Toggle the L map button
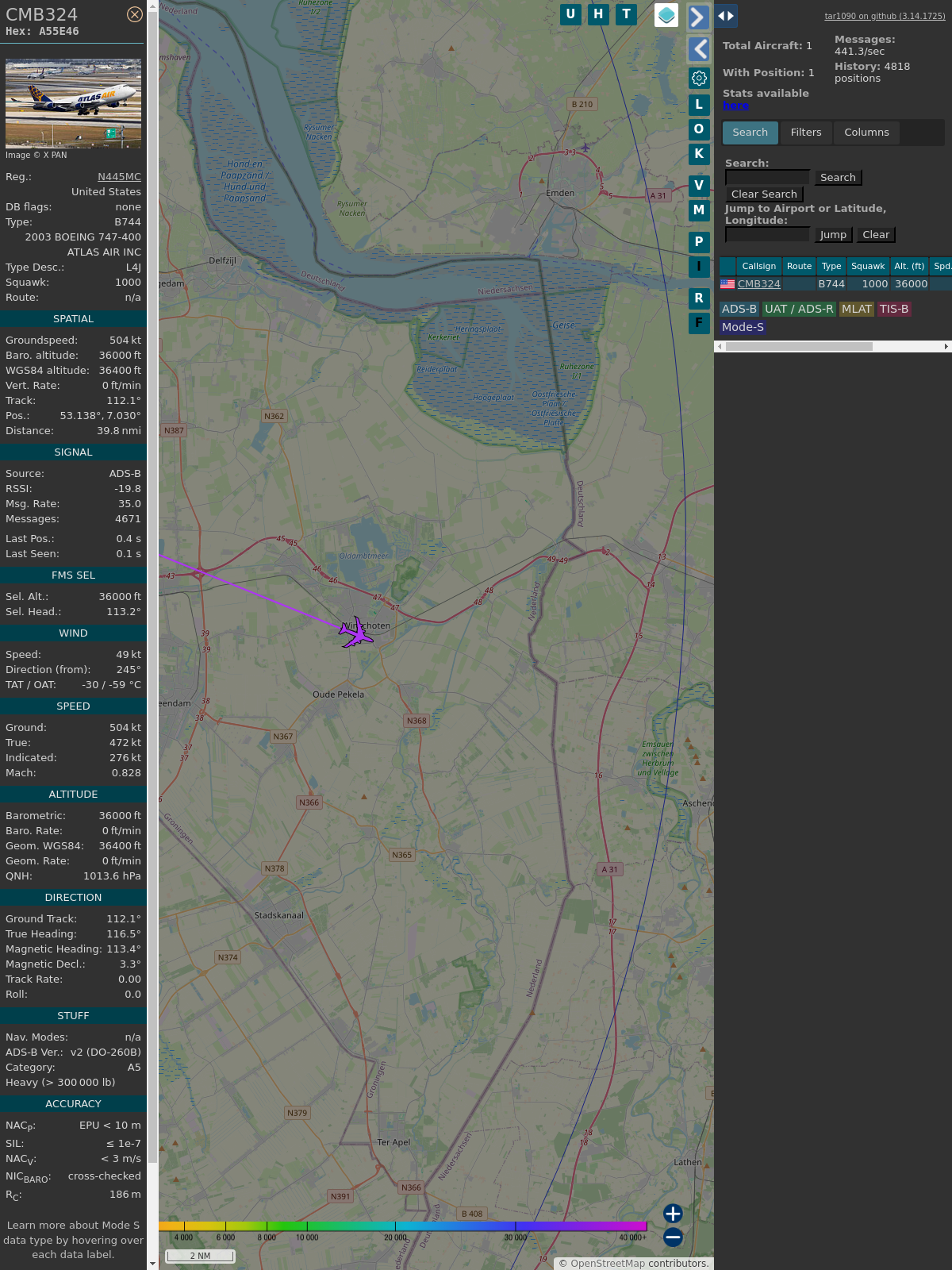Image resolution: width=952 pixels, height=1270 pixels. (699, 105)
